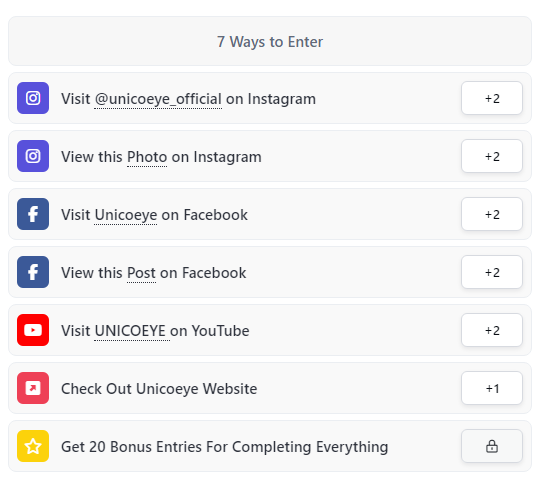This screenshot has height=478, width=540.
Task: Claim +2 for visiting Unicoeye on Facebook
Action: click(x=492, y=214)
